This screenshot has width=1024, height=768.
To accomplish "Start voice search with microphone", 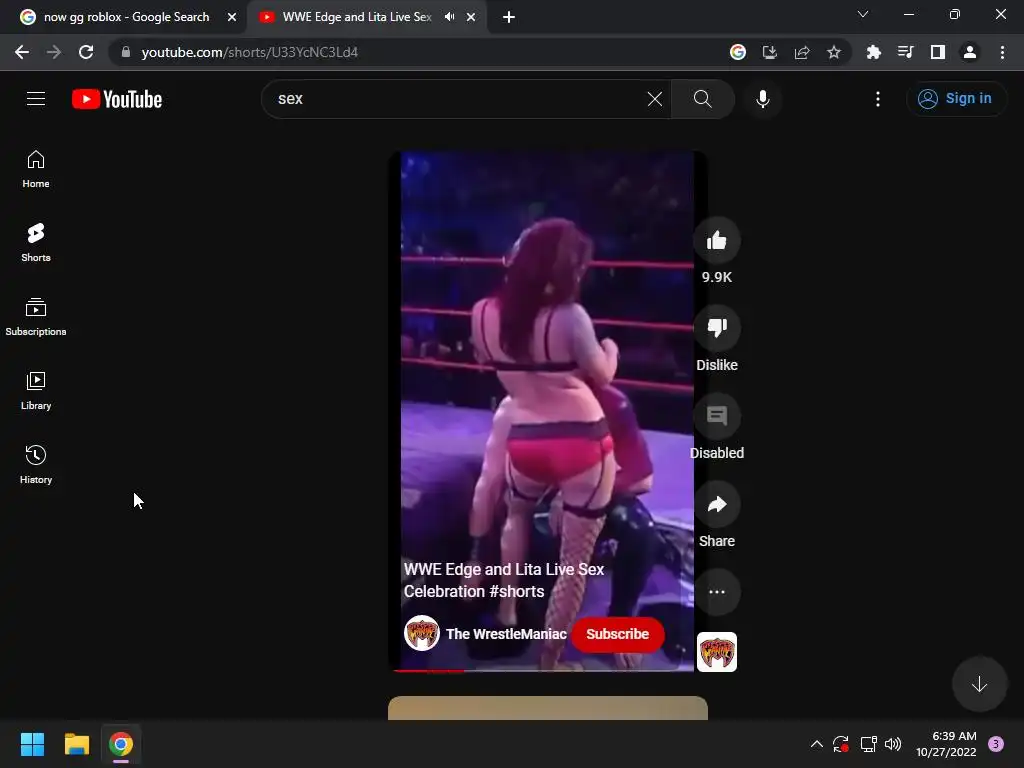I will click(763, 99).
